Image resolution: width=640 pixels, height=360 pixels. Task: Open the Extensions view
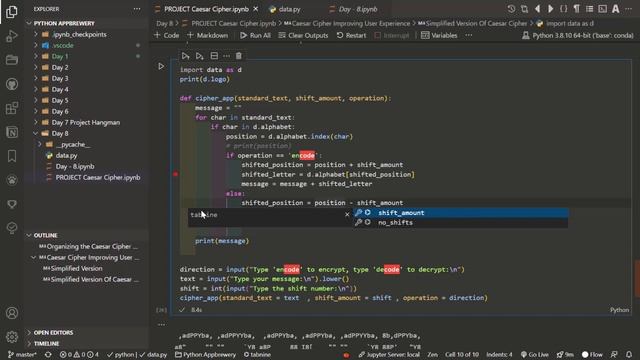point(12,108)
